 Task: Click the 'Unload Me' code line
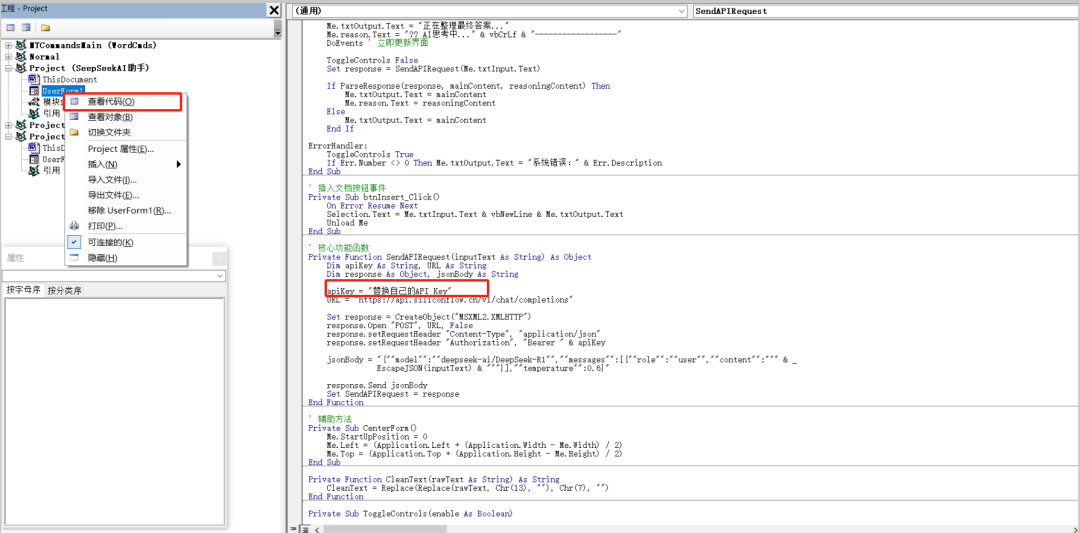[346, 222]
